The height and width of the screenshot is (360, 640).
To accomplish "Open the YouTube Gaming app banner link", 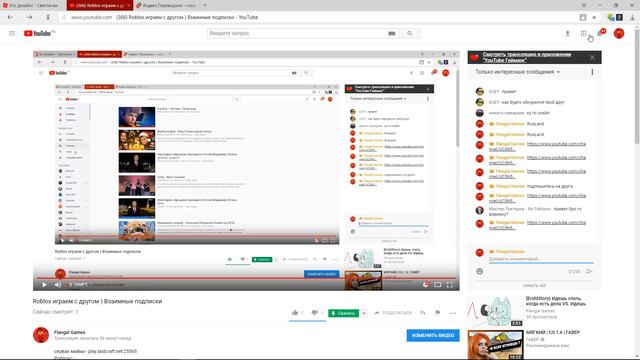I will [x=527, y=57].
